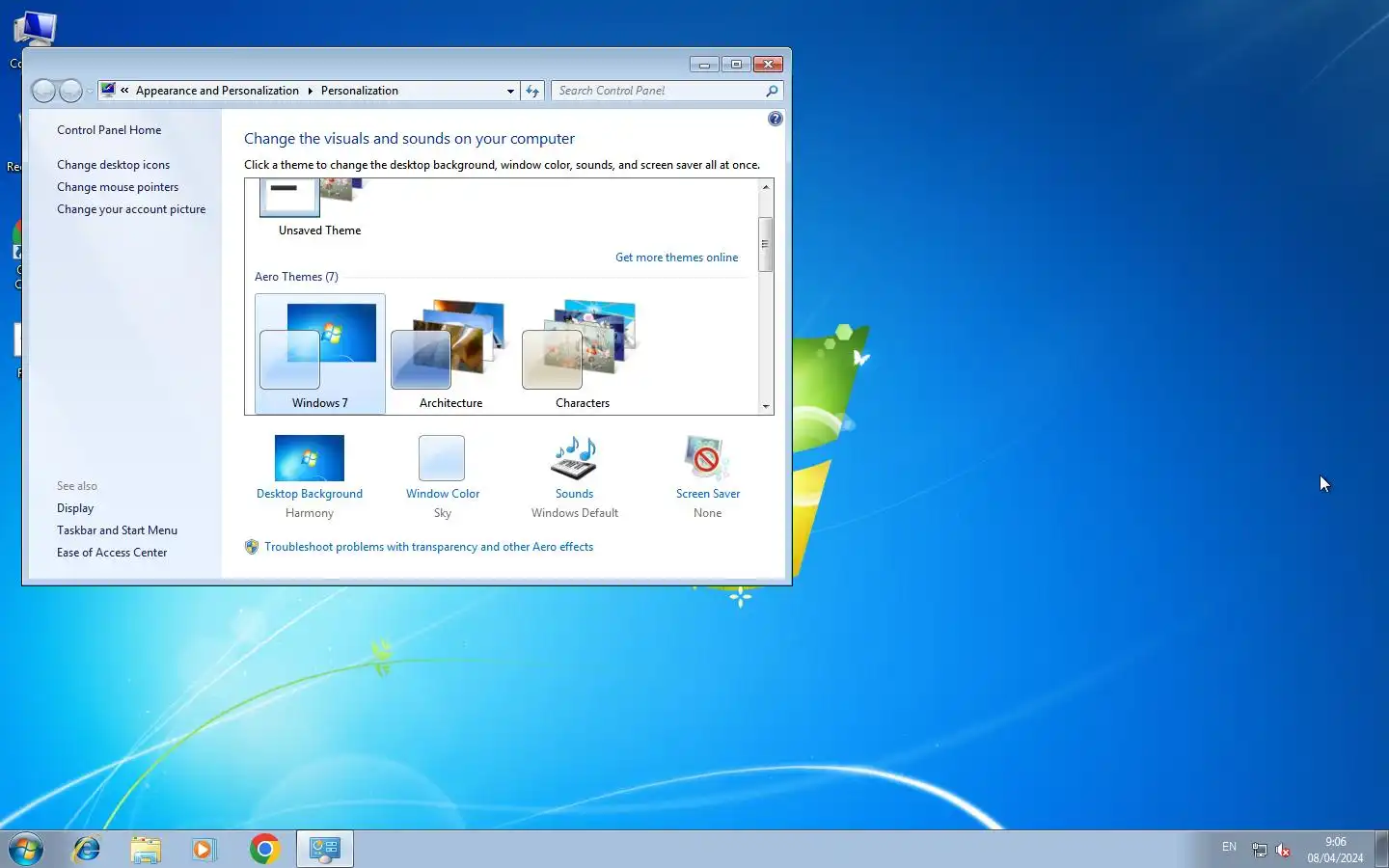Click the Show desktop button
Viewport: 1389px width, 868px height.
tap(1381, 849)
